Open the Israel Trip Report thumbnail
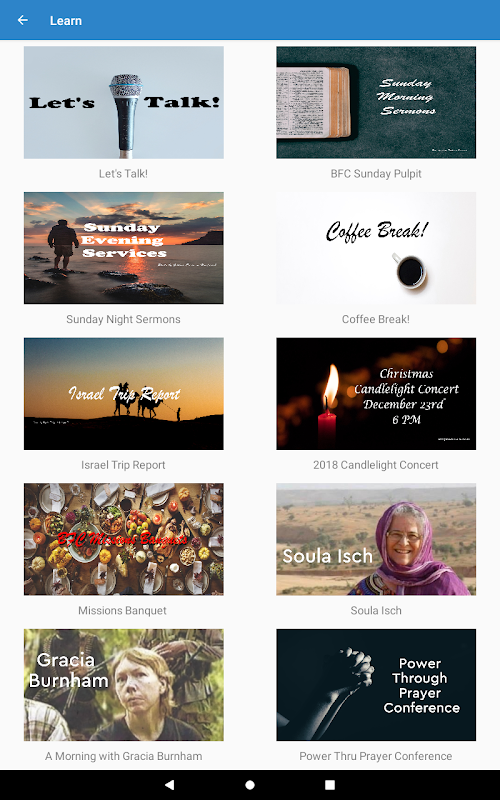Screen dimensions: 500x800 point(123,394)
